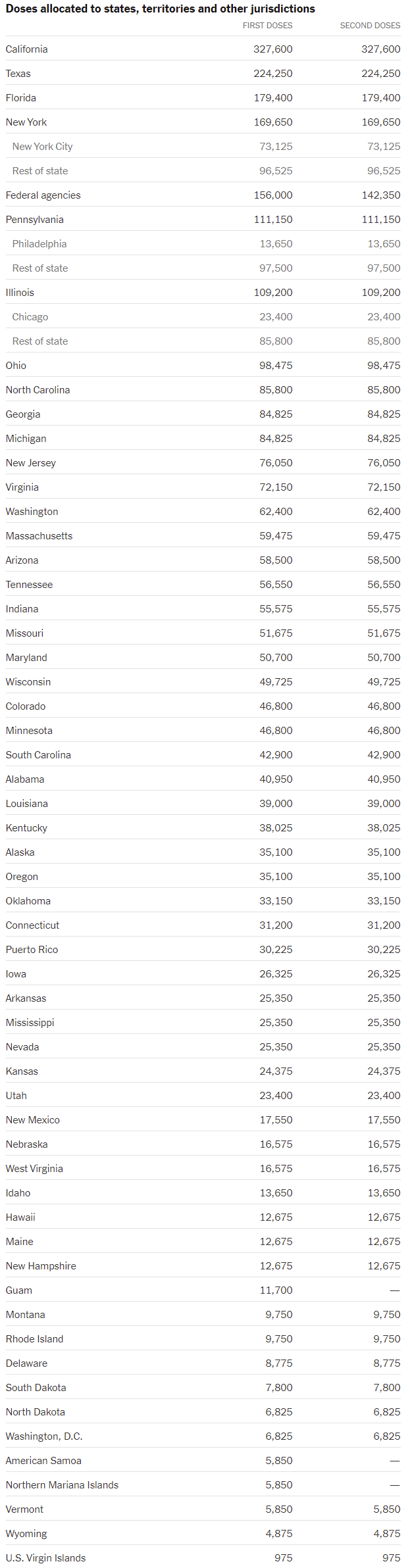Click the U.S. Virgin Islands row

click(x=45, y=1558)
